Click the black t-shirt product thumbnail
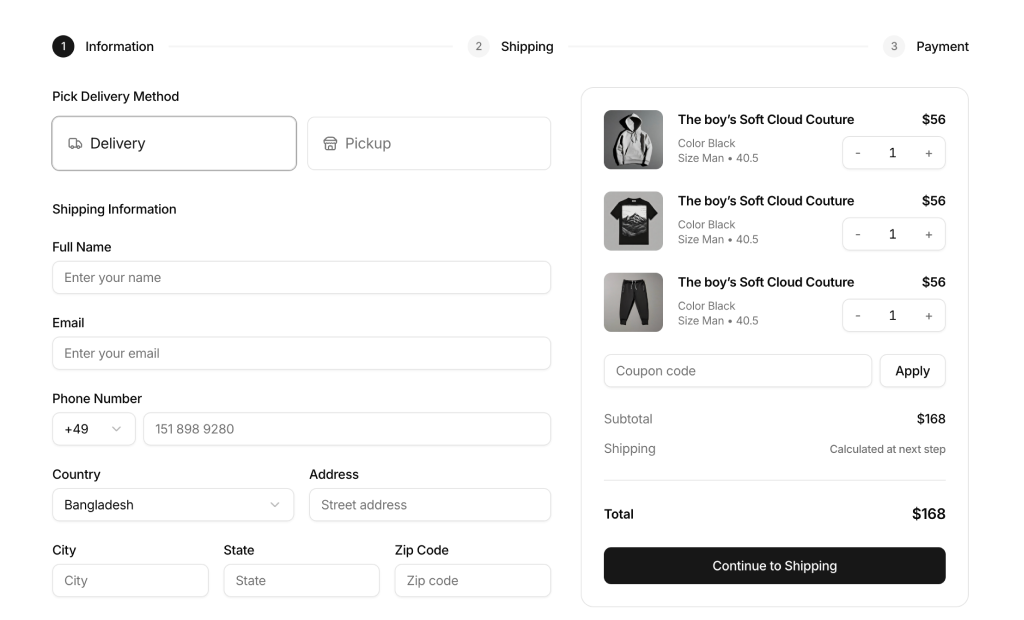 (633, 221)
